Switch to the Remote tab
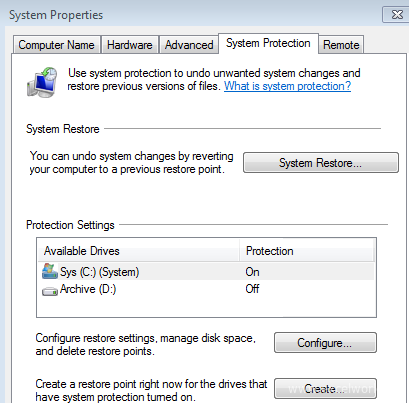This screenshot has width=409, height=403. click(x=341, y=45)
